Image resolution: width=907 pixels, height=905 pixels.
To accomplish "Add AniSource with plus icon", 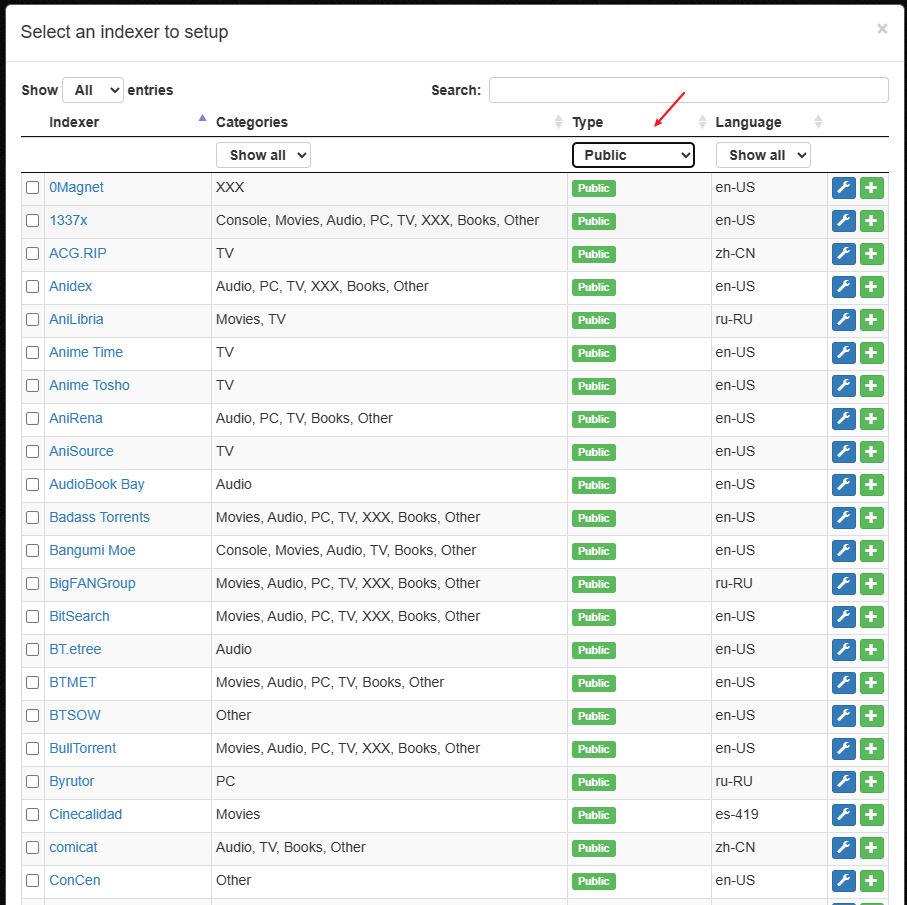I will [x=872, y=452].
